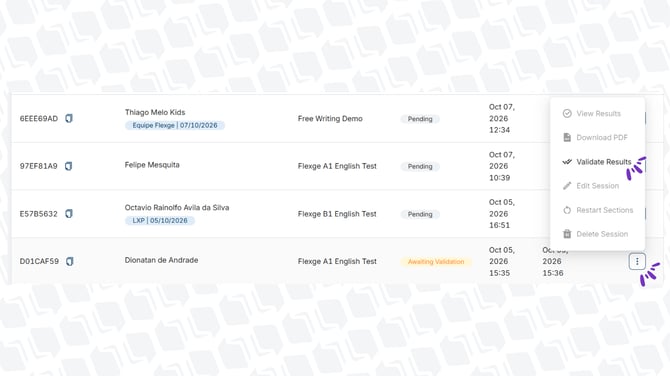Click Flexge A1 English Test for Felipe Mesquita
This screenshot has height=376, width=670.
337,166
